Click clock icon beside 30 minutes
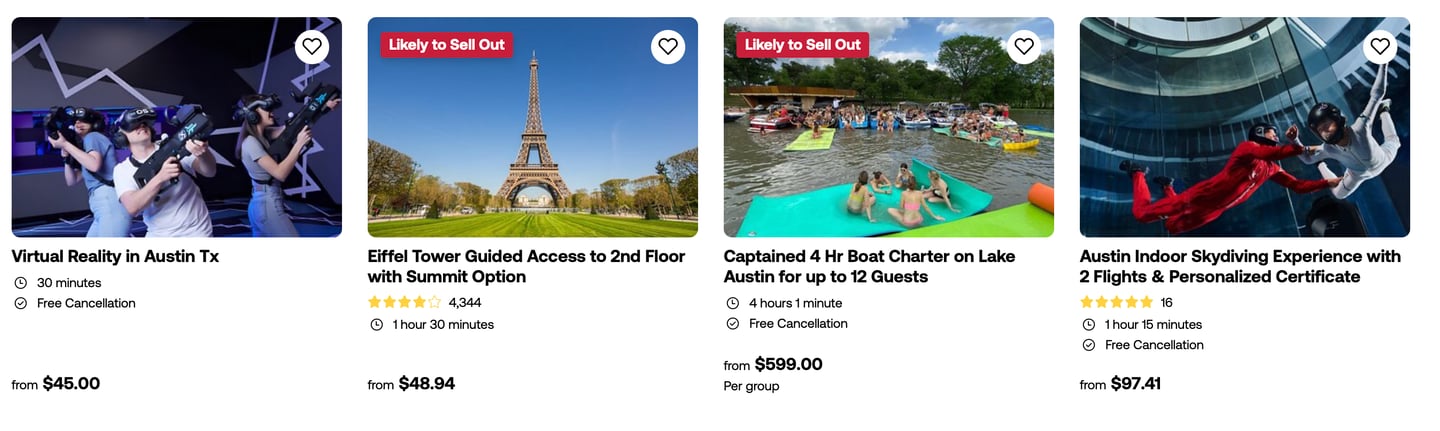The image size is (1440, 431). [20, 283]
